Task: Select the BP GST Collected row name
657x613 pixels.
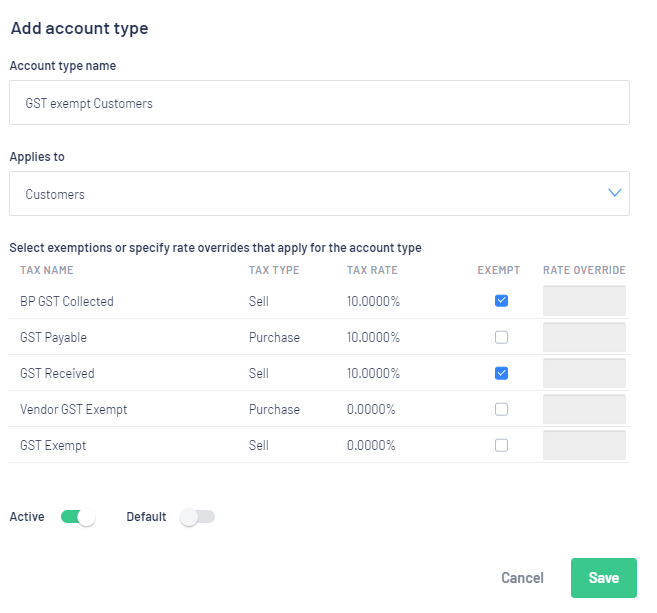Action: coord(67,301)
